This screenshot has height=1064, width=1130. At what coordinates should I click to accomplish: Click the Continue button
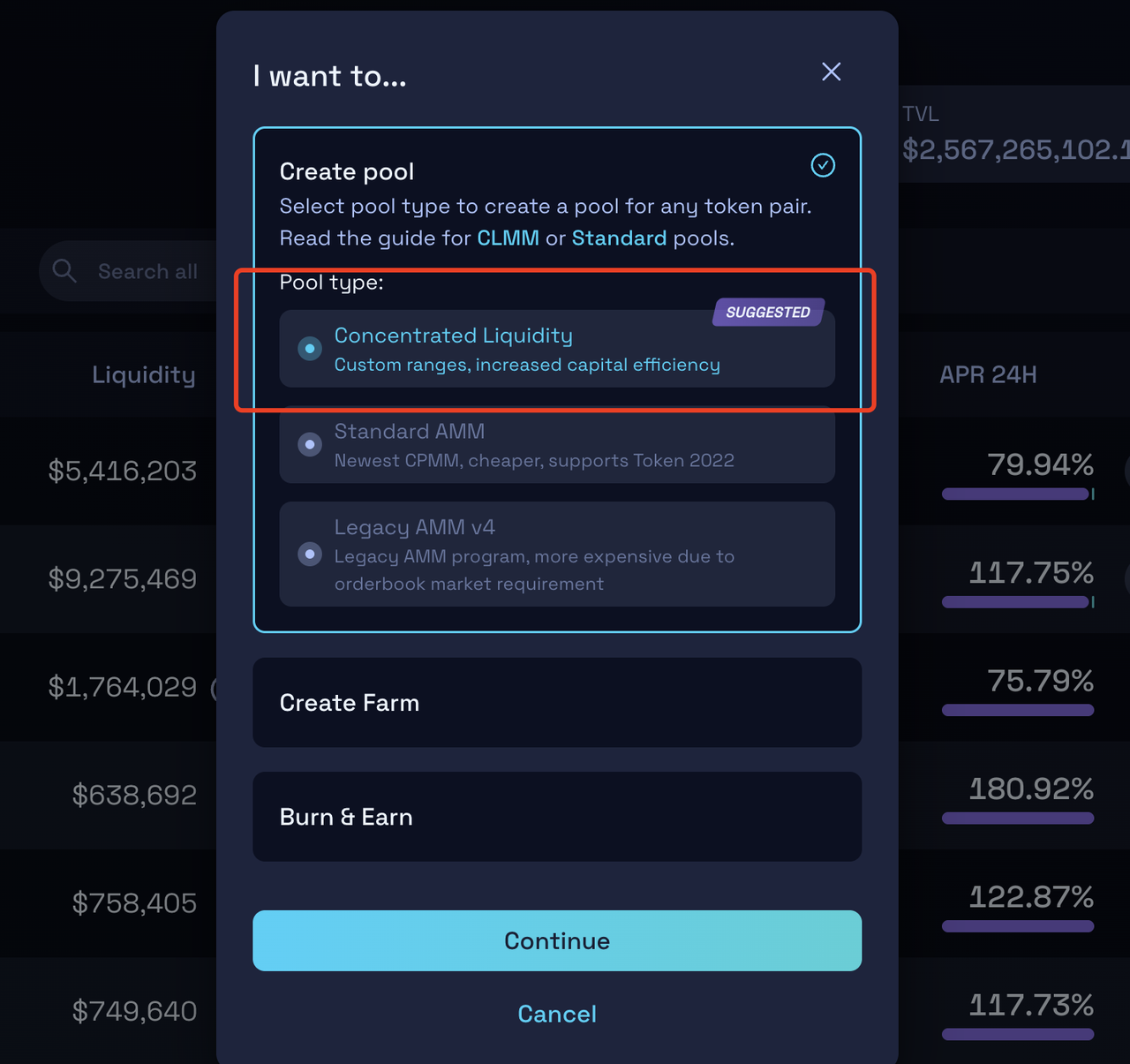pyautogui.click(x=557, y=940)
